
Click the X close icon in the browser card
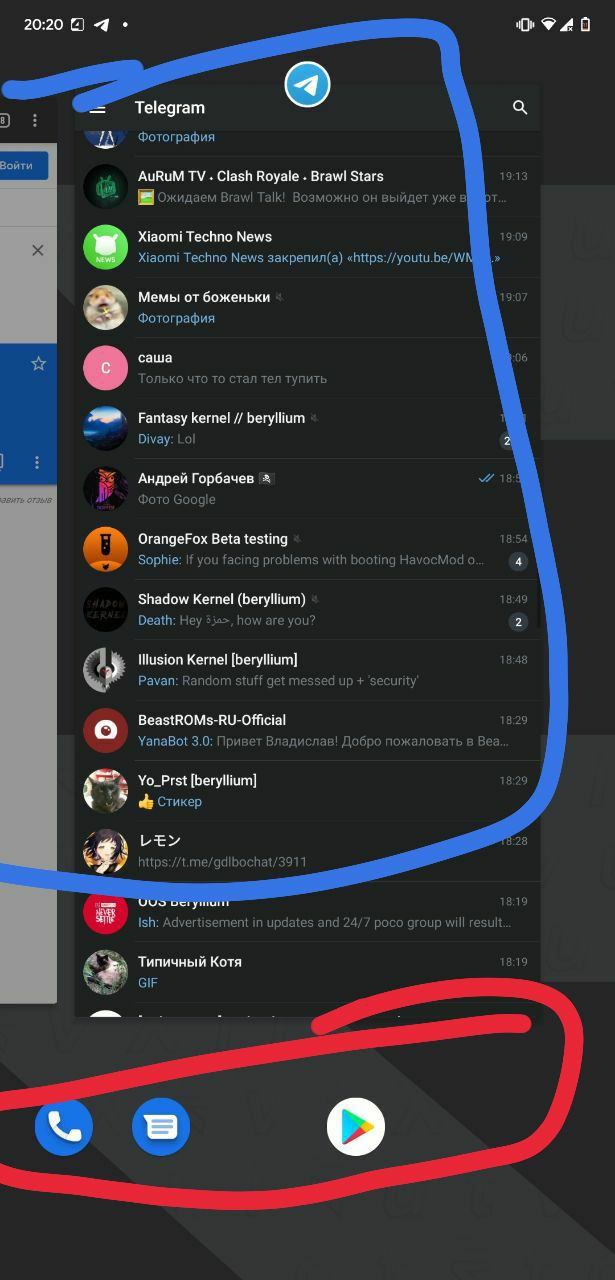tap(38, 250)
